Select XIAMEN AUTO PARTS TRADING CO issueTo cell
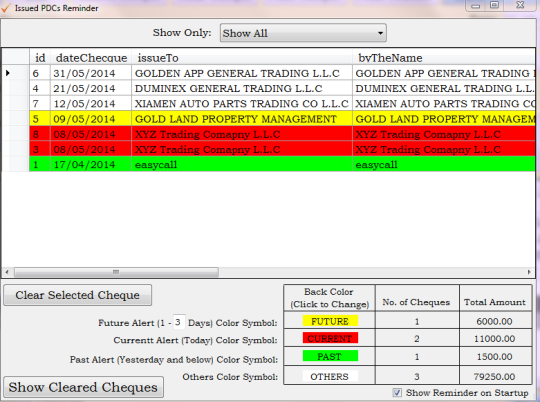540x402 pixels. tap(242, 103)
